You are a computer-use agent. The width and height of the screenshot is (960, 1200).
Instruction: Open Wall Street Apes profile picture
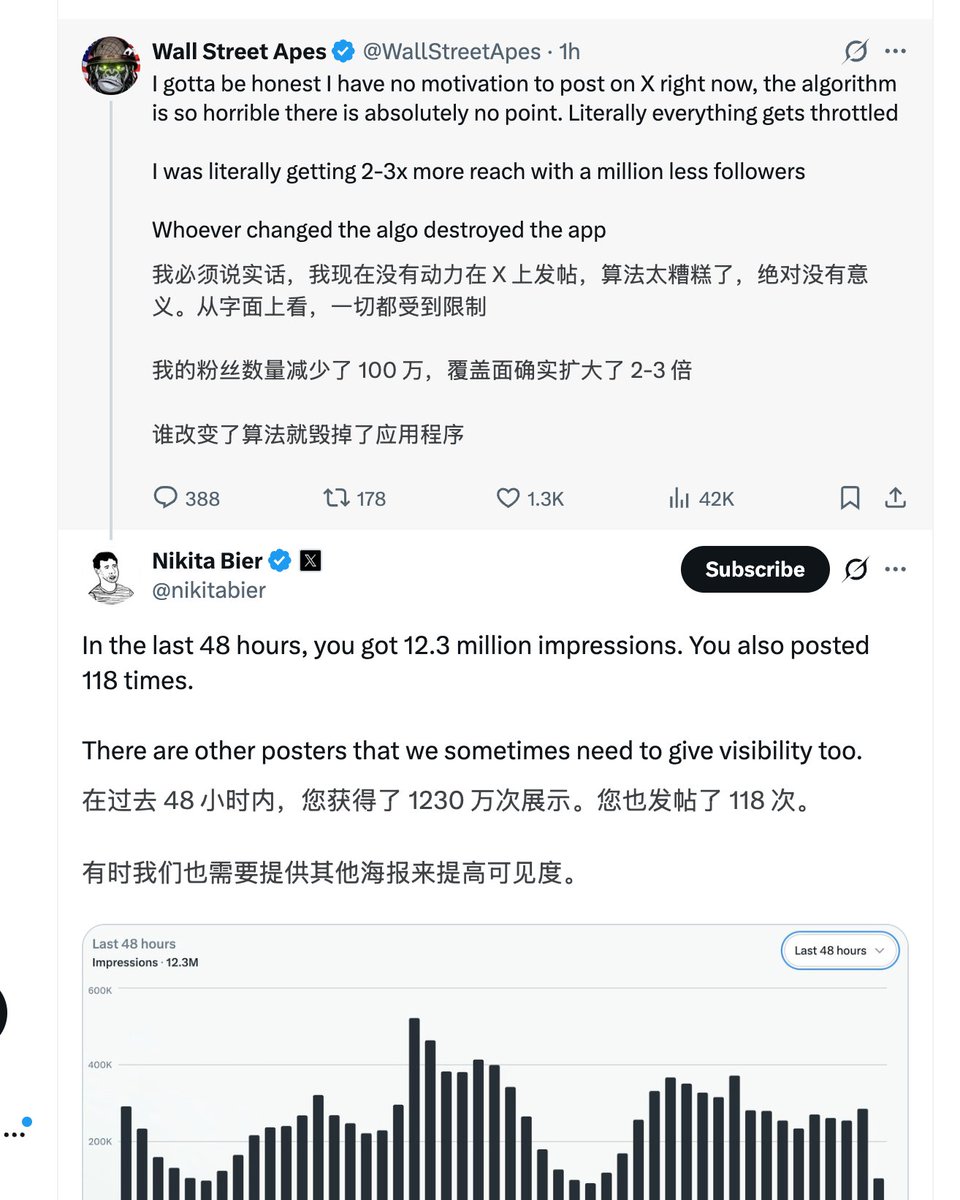coord(110,66)
